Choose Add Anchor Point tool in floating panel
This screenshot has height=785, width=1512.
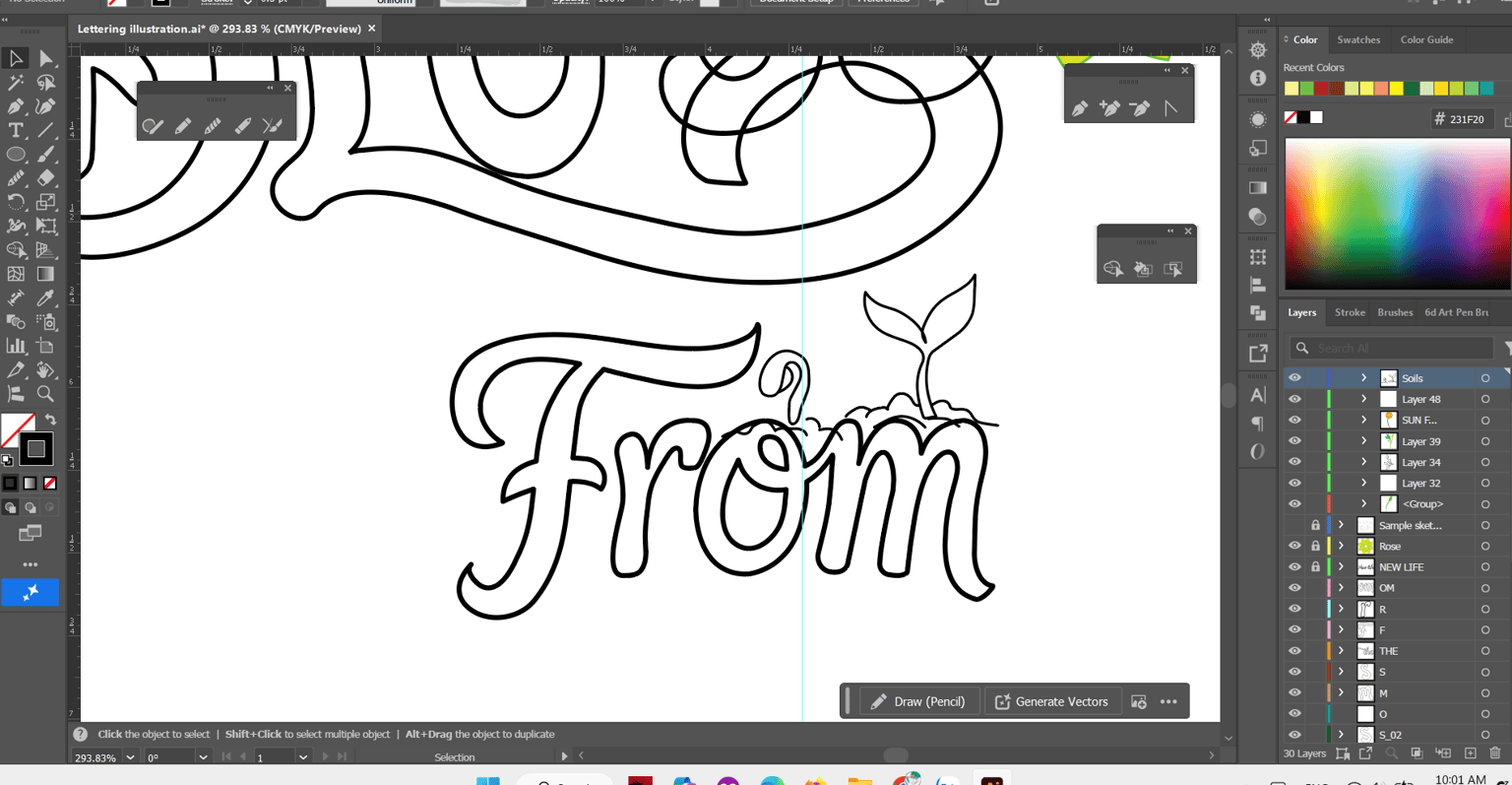[x=1109, y=108]
